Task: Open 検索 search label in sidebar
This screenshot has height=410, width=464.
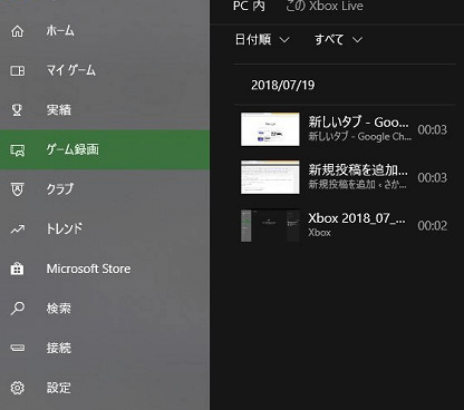Action: coord(59,308)
